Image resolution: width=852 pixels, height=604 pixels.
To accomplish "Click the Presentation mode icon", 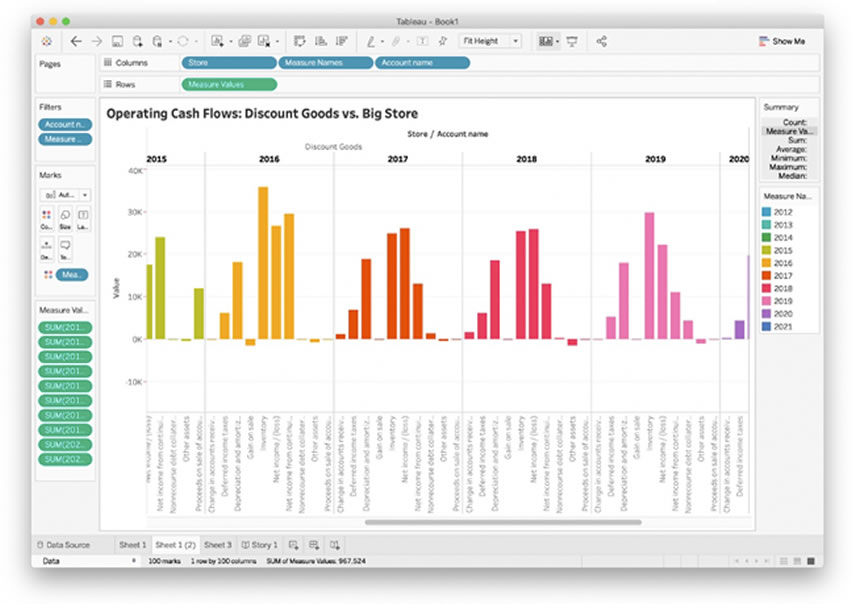I will (572, 41).
